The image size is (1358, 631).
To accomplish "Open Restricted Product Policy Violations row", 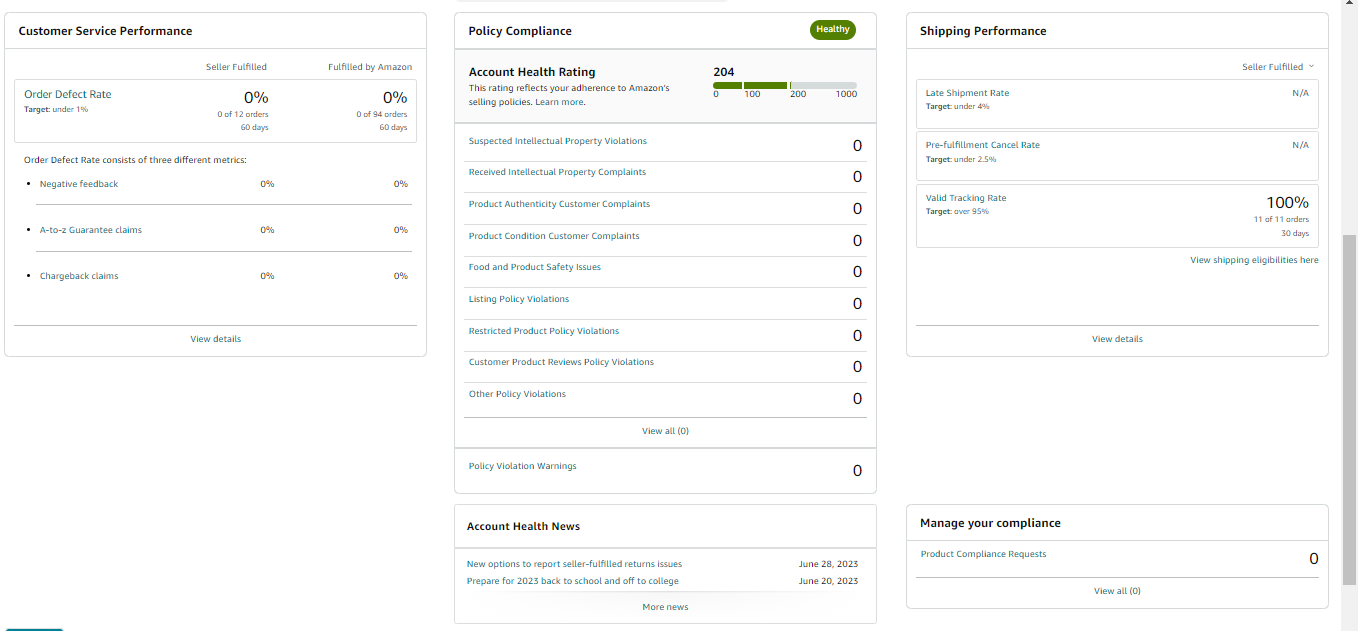I will point(665,335).
